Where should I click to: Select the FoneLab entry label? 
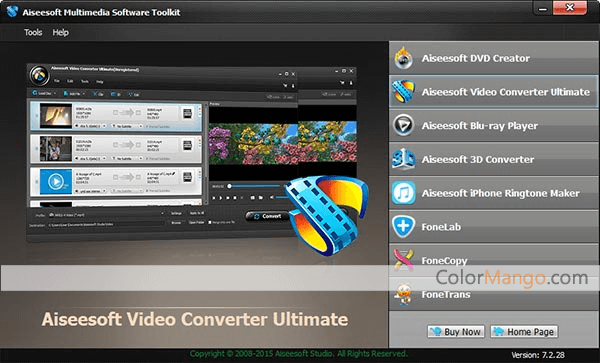tap(441, 227)
